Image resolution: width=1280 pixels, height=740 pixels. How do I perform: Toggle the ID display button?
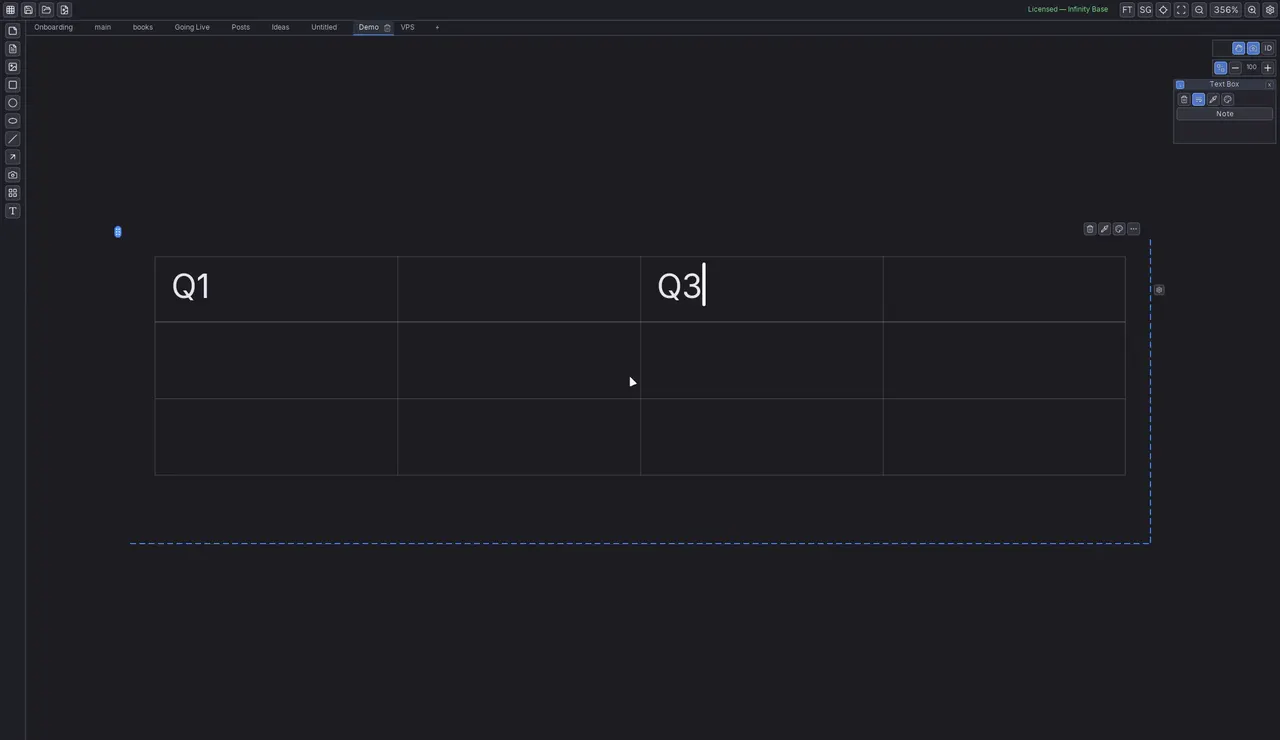tap(1268, 48)
